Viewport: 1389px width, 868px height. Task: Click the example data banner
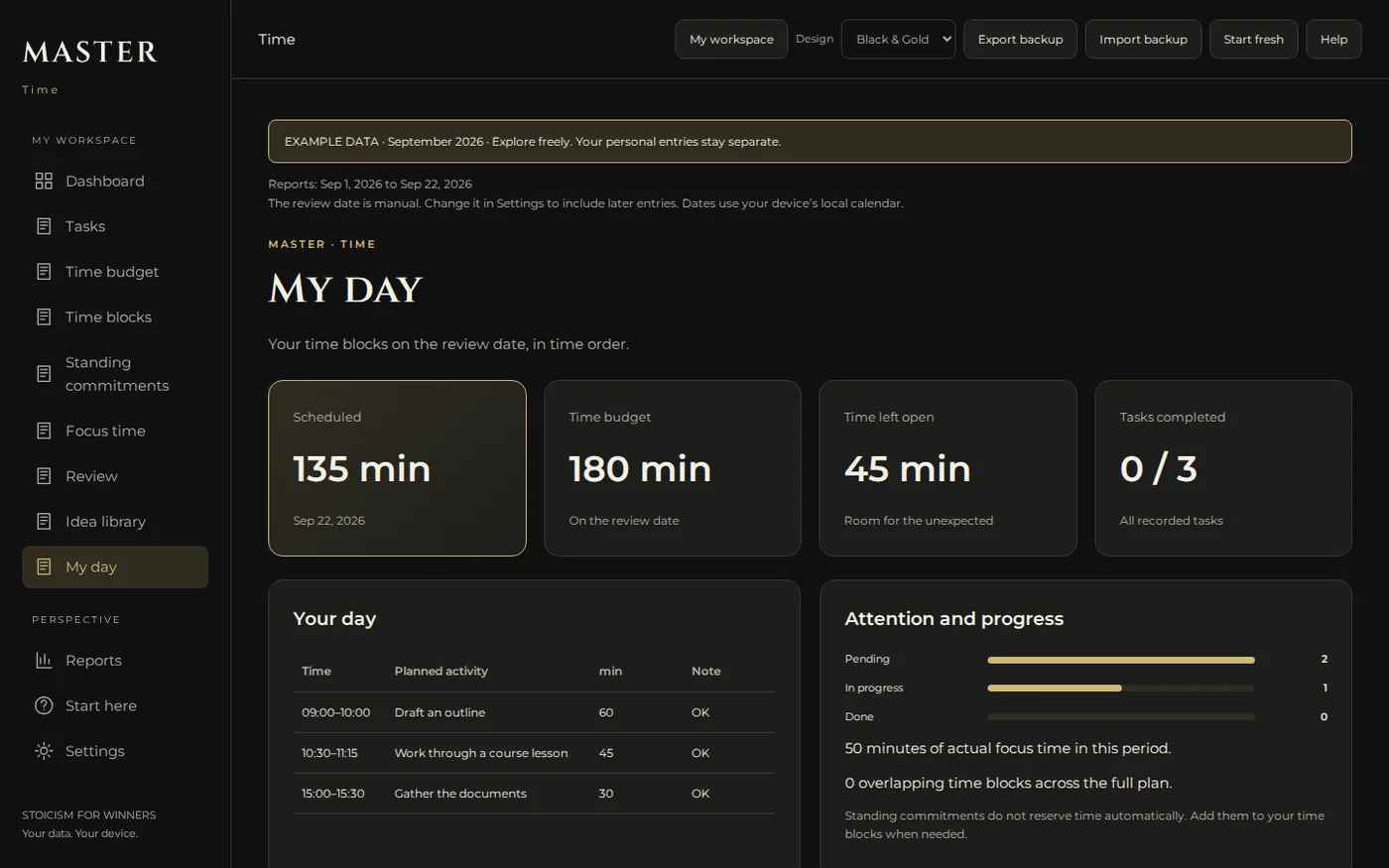[x=810, y=142]
